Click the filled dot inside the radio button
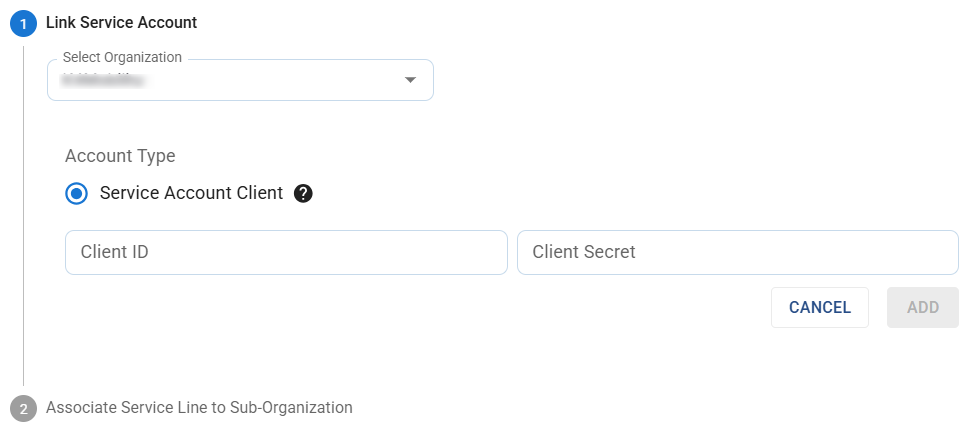 tap(77, 193)
